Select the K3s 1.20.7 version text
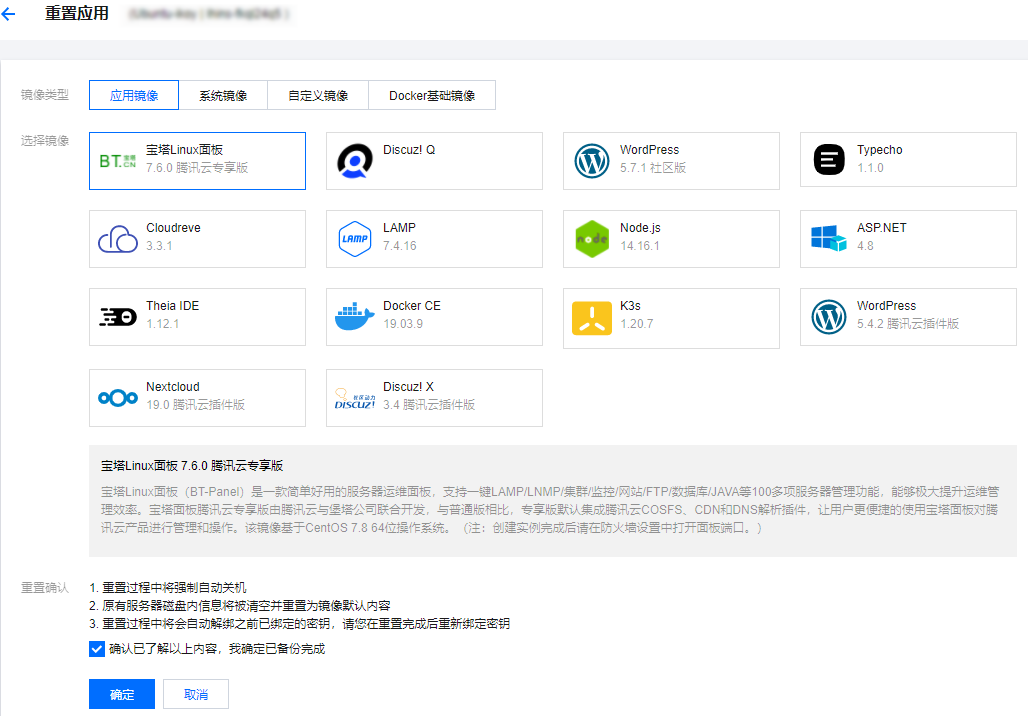 click(x=637, y=324)
